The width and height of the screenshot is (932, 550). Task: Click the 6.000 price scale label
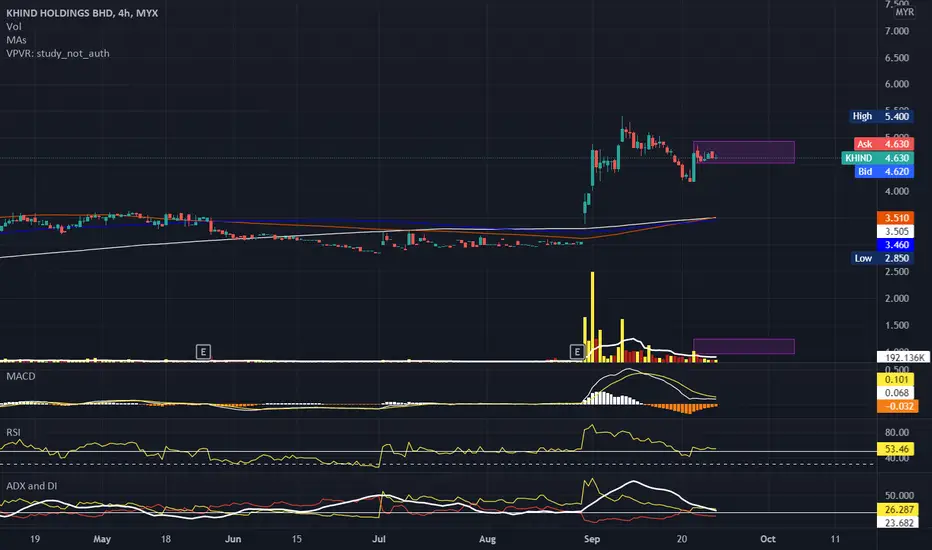(x=896, y=84)
